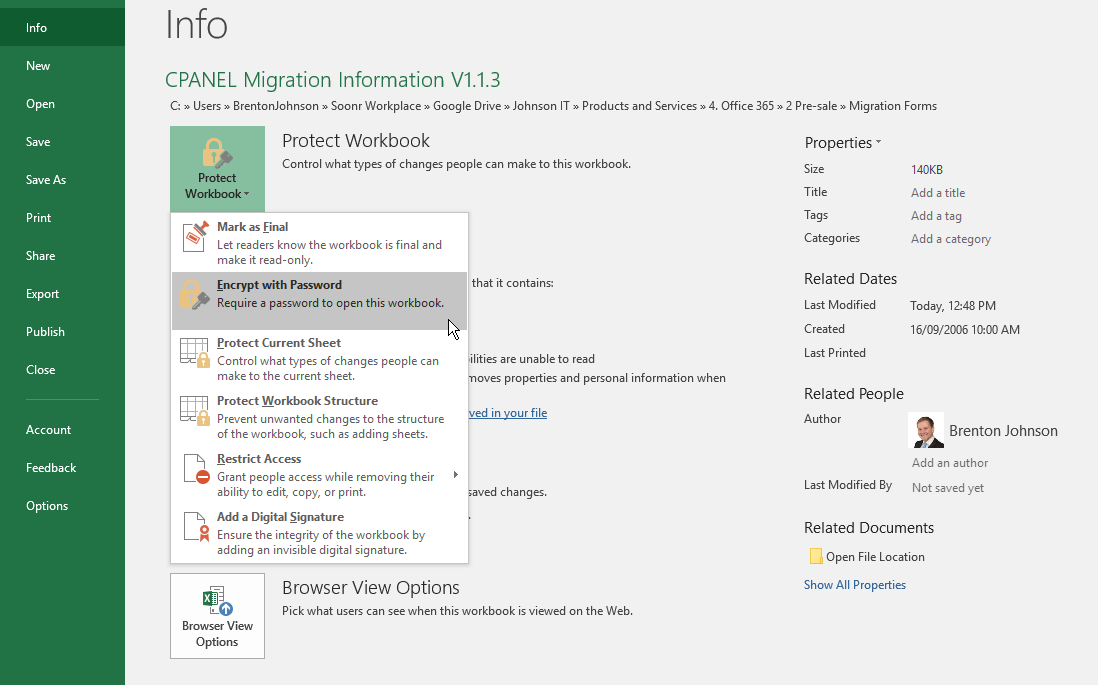The height and width of the screenshot is (685, 1098).
Task: Select Save As in the sidebar
Action: pyautogui.click(x=46, y=180)
